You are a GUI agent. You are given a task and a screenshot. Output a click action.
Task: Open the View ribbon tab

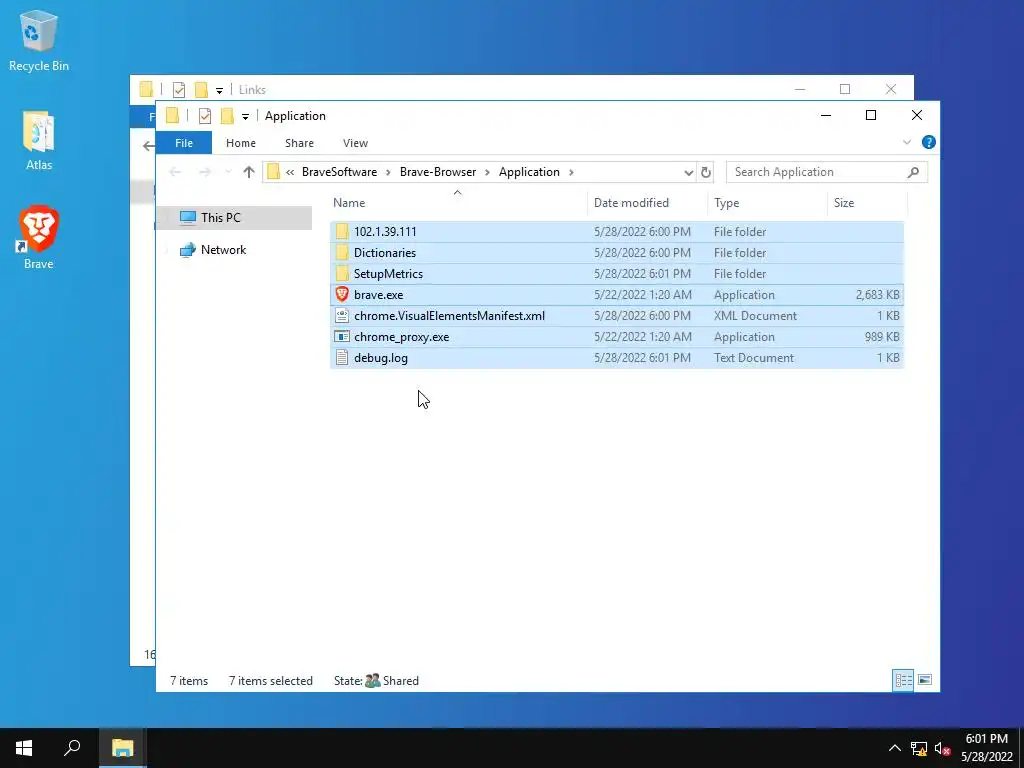[355, 143]
